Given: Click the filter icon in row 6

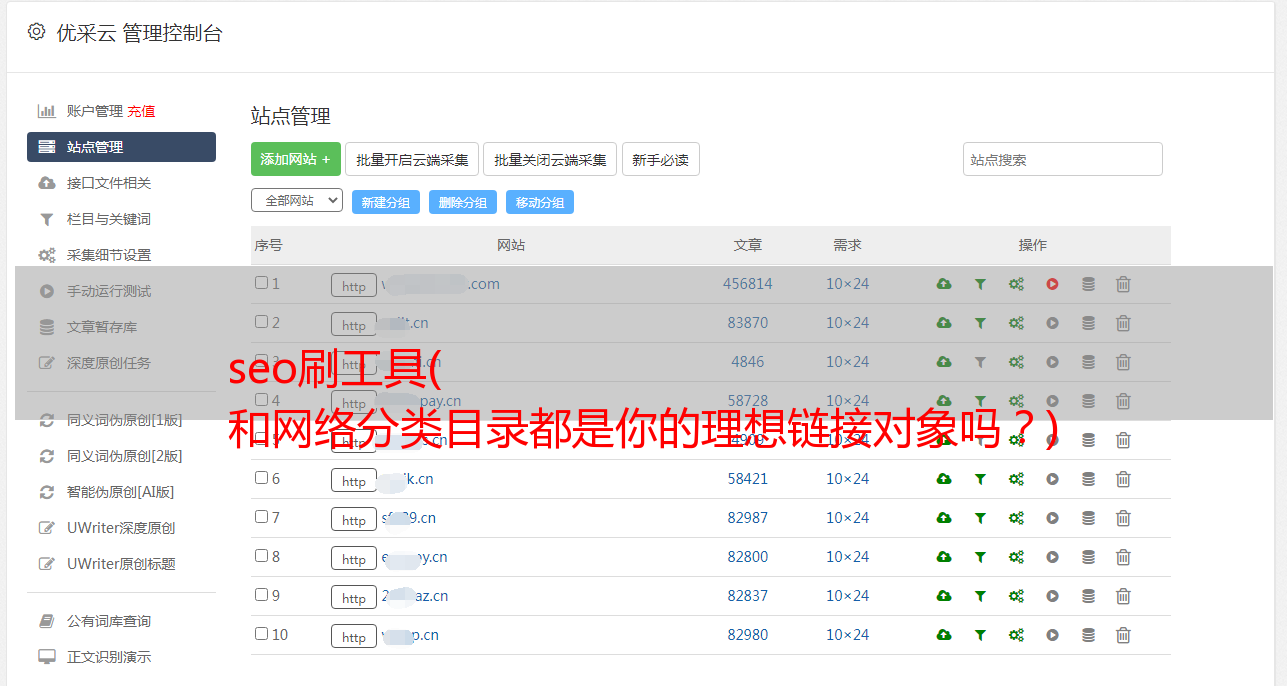Looking at the screenshot, I should click(980, 479).
